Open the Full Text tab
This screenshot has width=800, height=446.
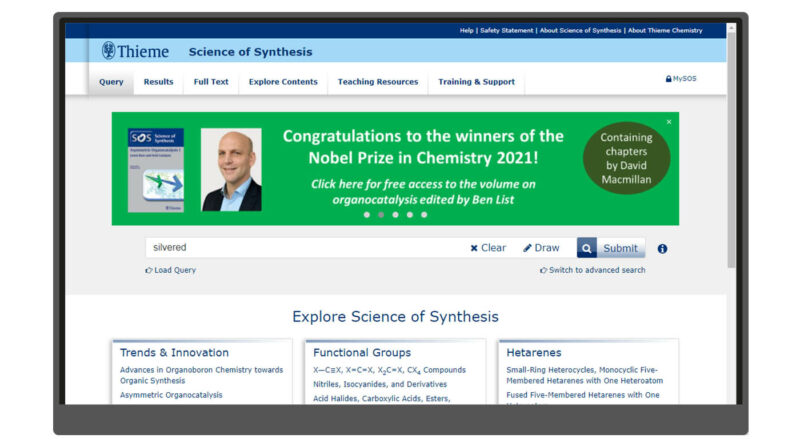[x=211, y=82]
